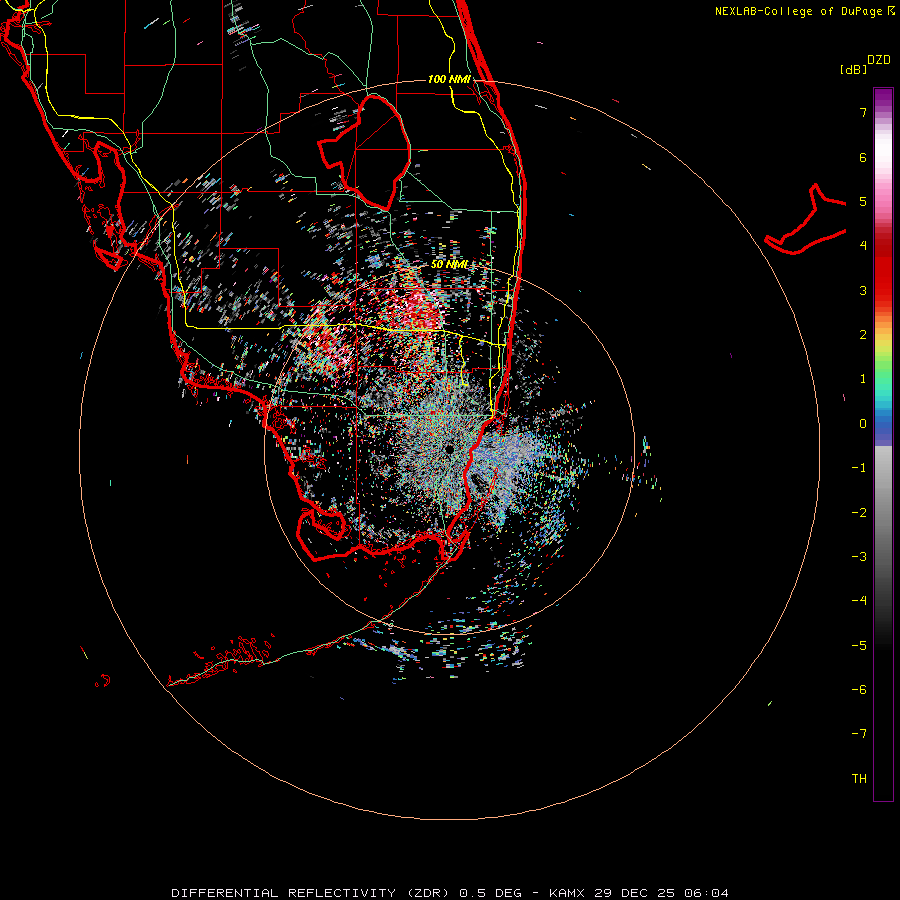This screenshot has height=900, width=900.
Task: Click the -7 dB tick label
Action: point(859,734)
